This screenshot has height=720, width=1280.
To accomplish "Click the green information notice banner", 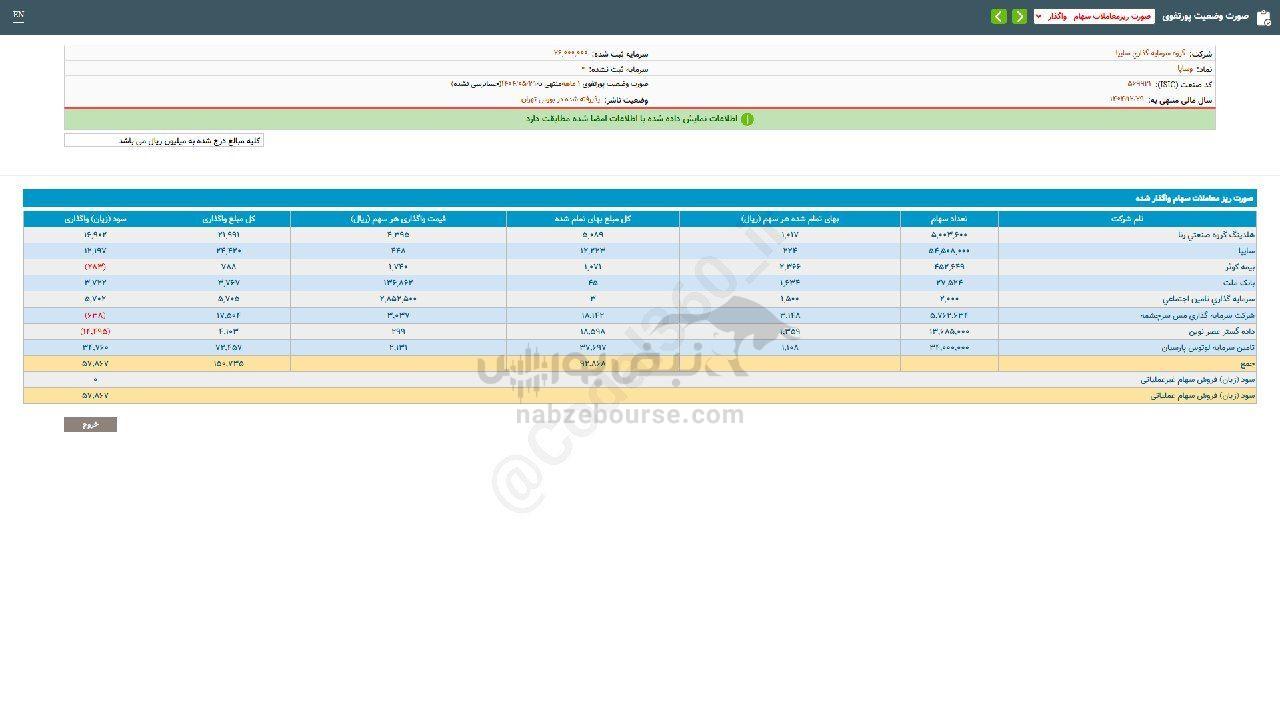I will pos(640,119).
